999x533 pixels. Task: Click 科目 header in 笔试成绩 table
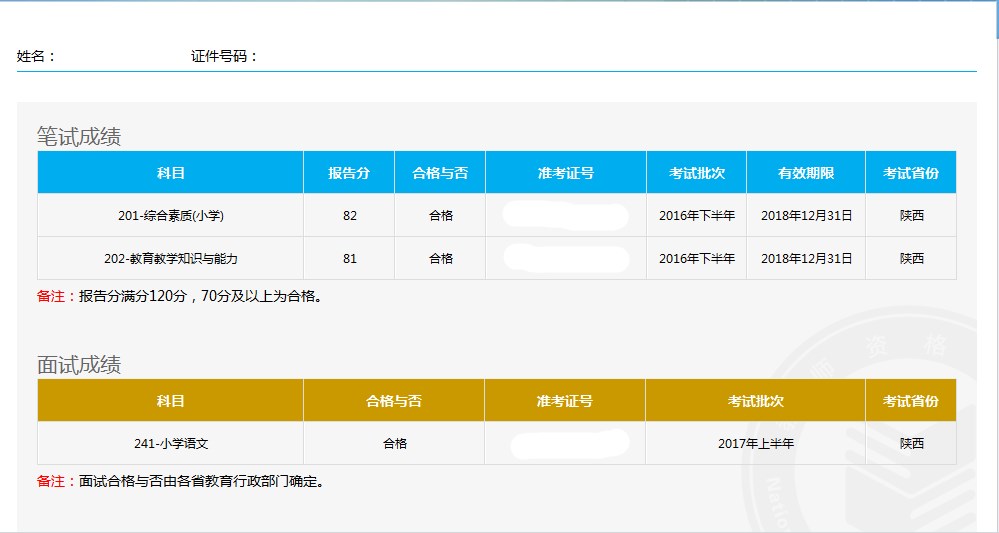pos(170,173)
